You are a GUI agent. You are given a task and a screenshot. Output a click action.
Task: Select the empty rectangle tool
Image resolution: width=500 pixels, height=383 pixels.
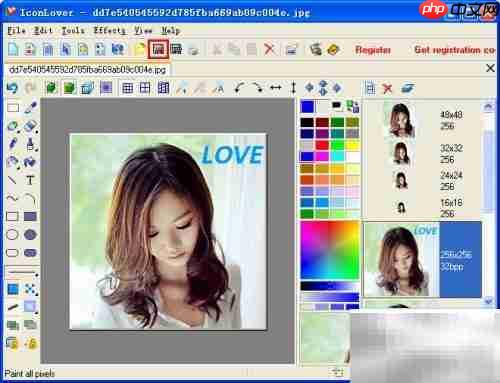coord(12,217)
